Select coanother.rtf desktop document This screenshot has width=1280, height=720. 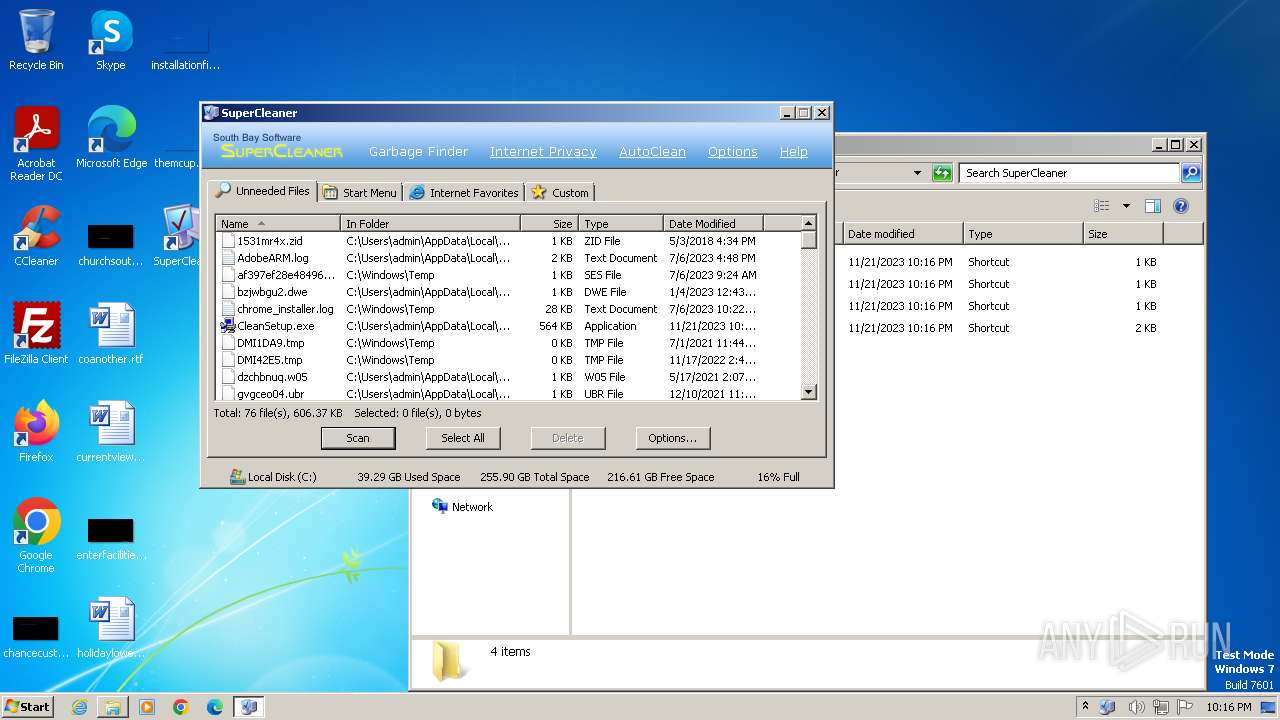(110, 335)
